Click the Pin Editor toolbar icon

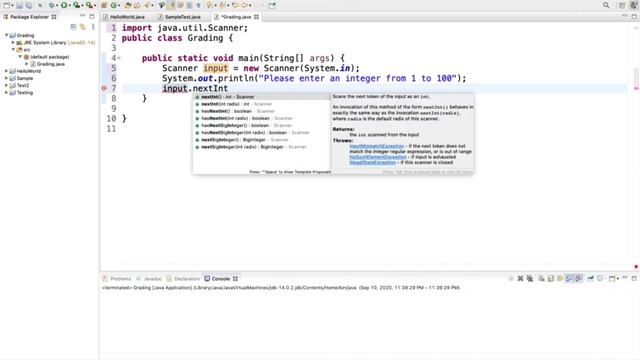[x=272, y=5]
